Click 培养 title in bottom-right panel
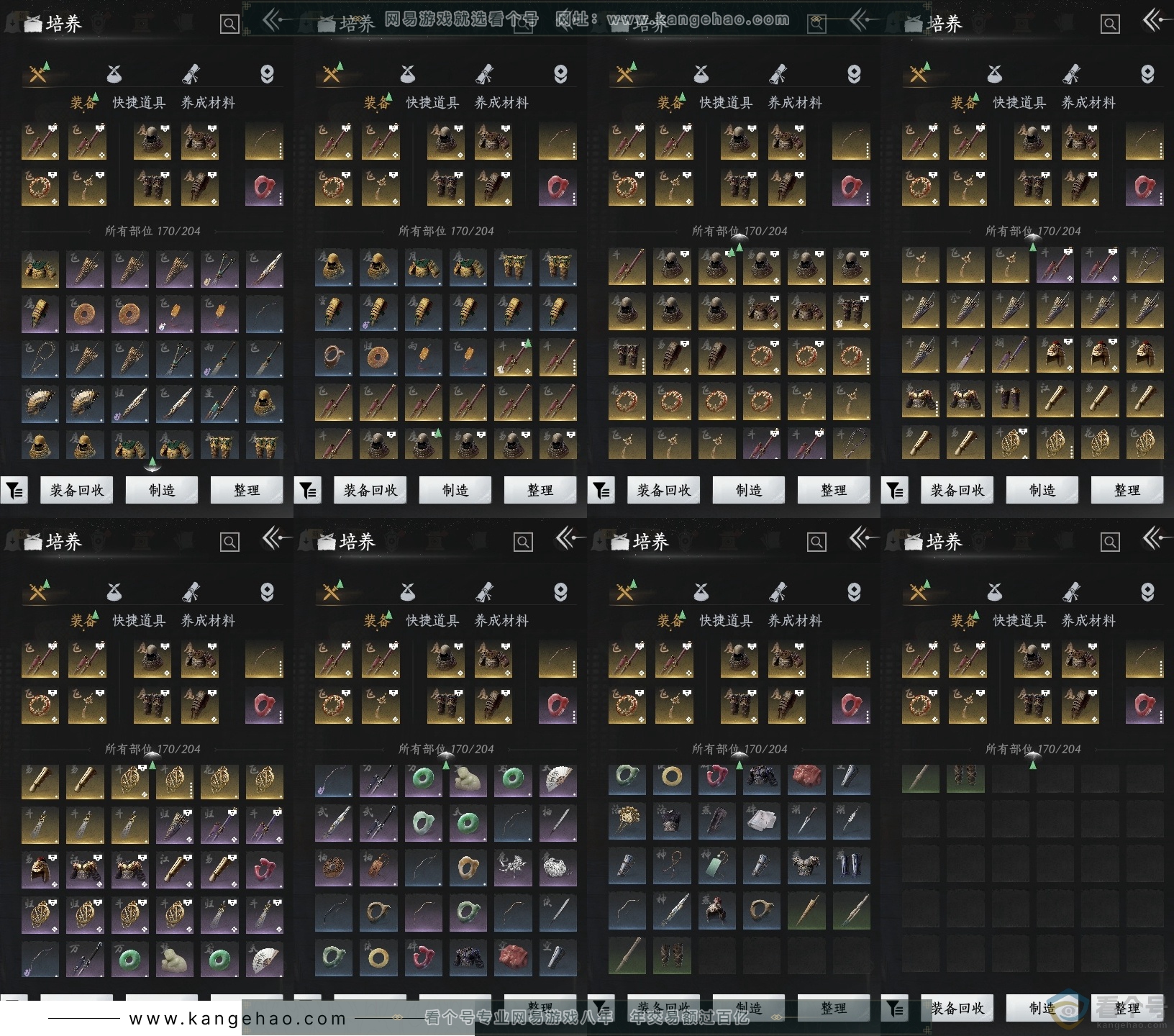1174x1036 pixels. 945,541
